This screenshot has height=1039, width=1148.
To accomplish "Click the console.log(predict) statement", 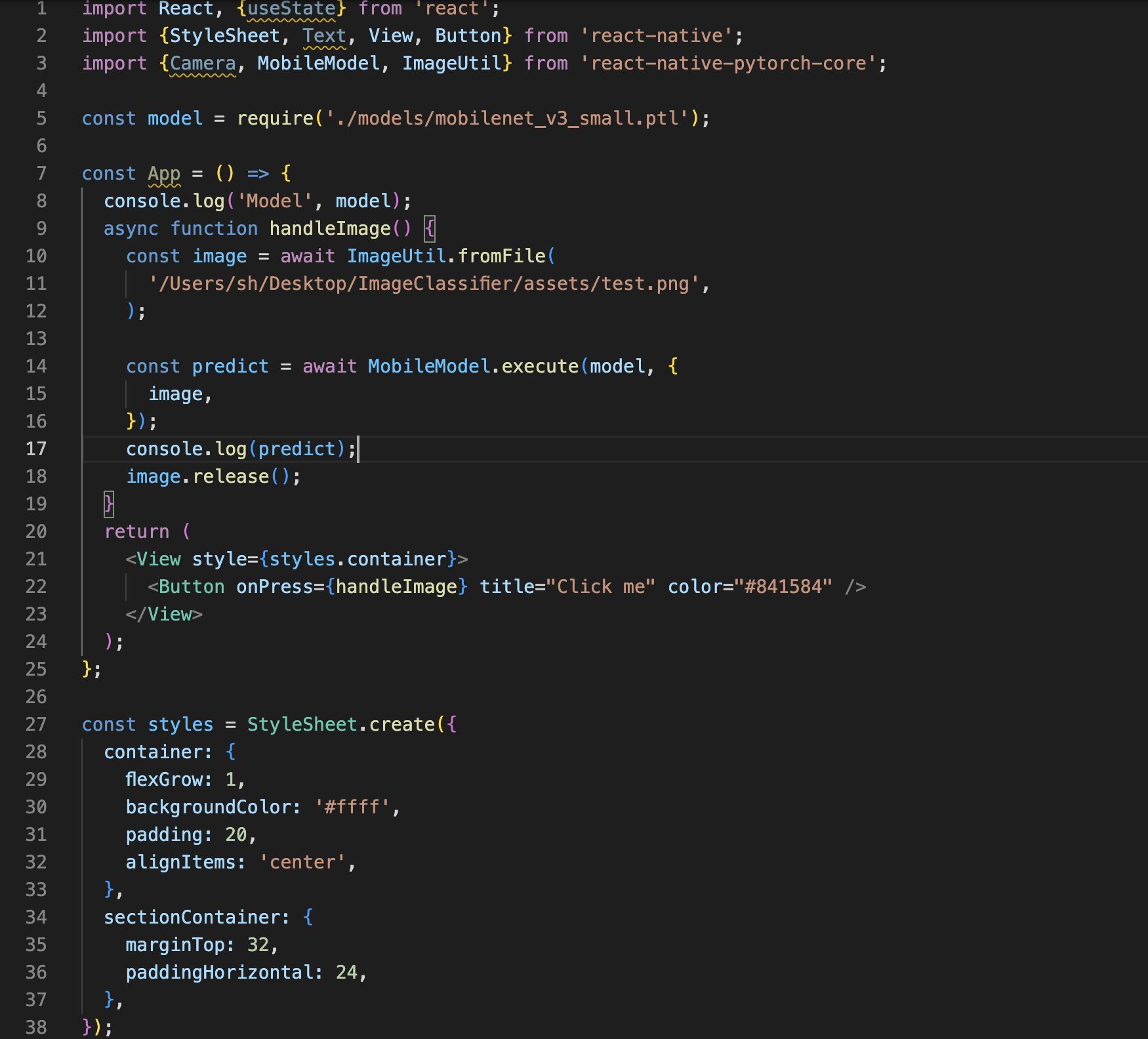I will tap(239, 449).
